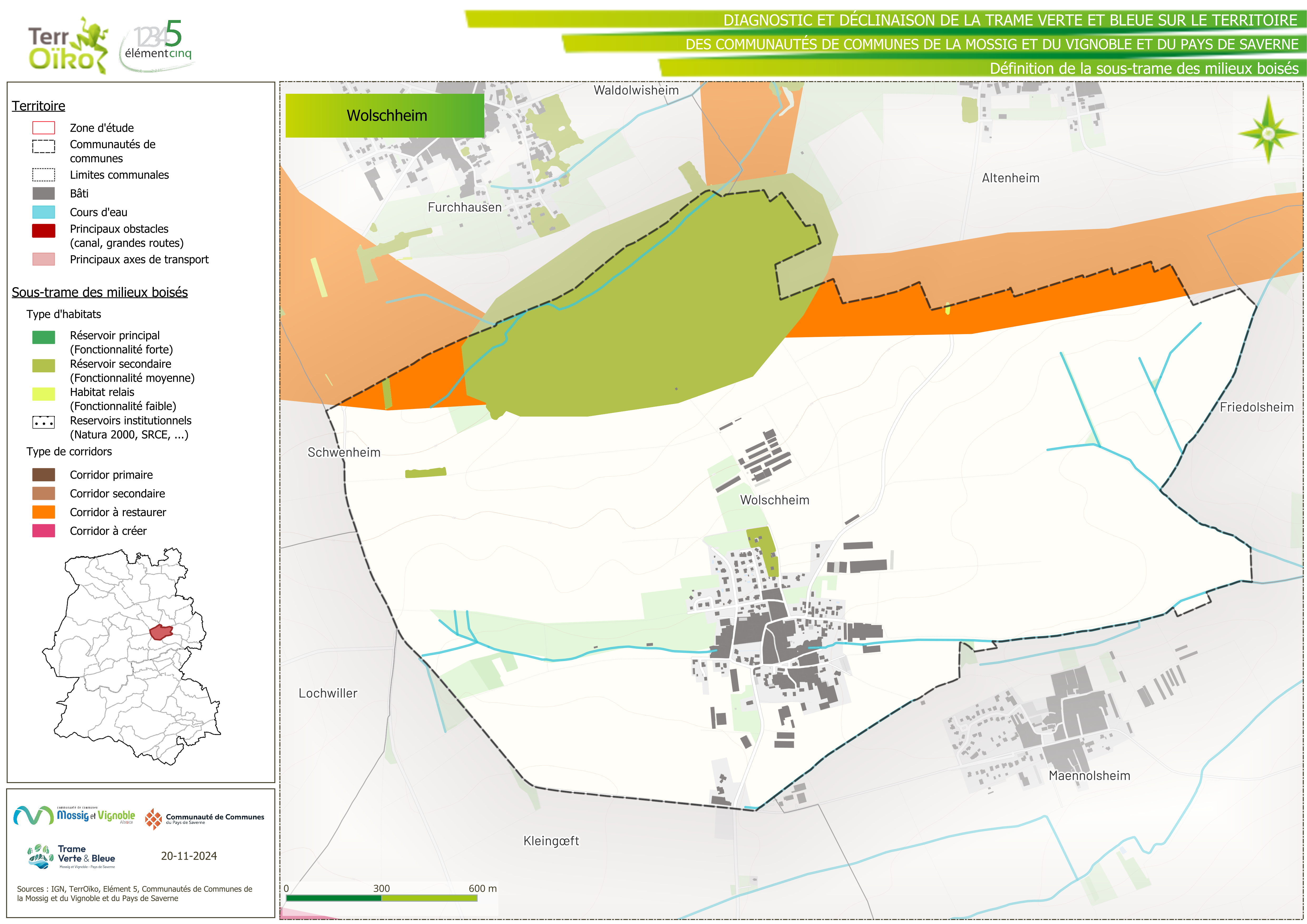Click the 300 m scale bar mark
This screenshot has height=924, width=1307.
click(x=381, y=889)
